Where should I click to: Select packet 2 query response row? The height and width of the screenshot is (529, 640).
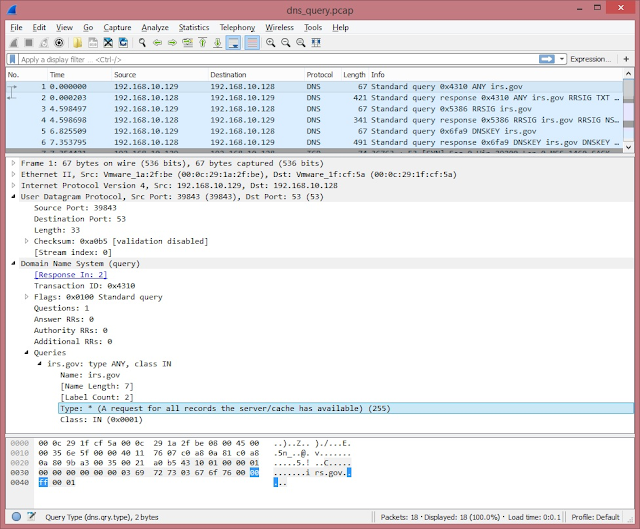pos(314,98)
